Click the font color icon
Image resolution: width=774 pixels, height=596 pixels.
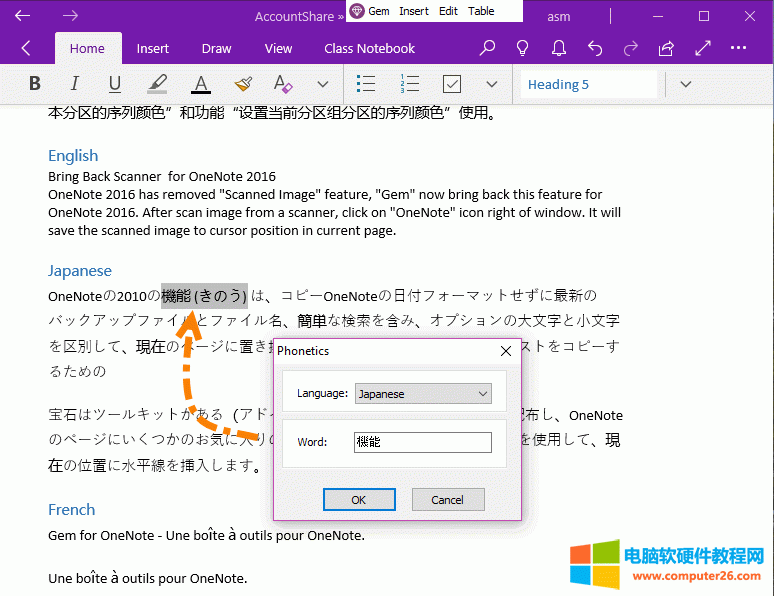pyautogui.click(x=201, y=84)
